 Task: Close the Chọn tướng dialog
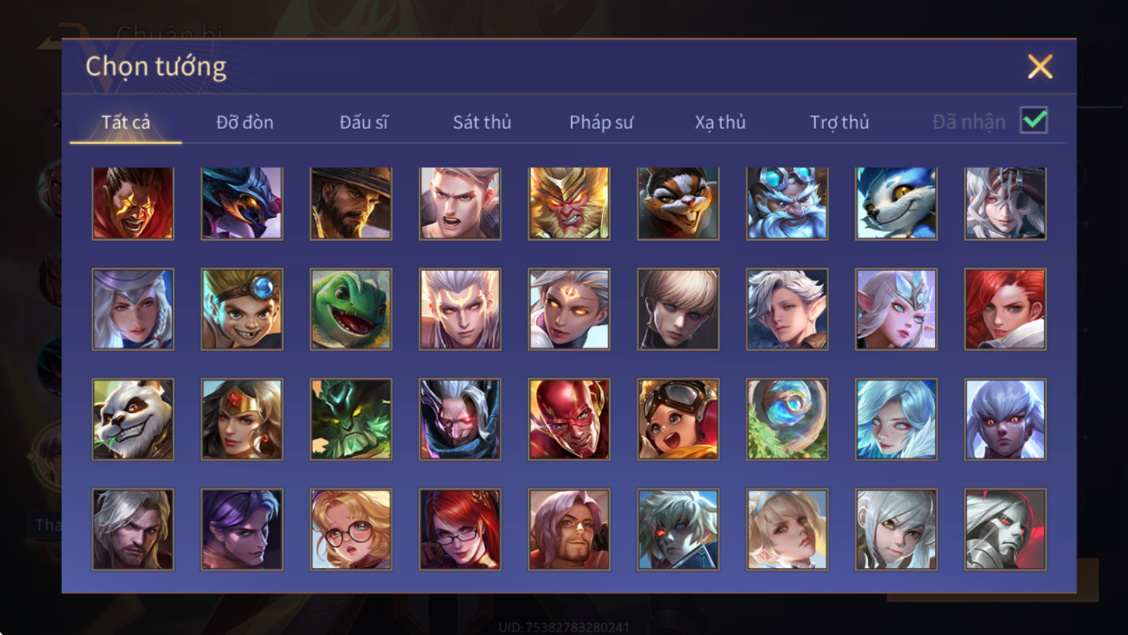[1040, 66]
